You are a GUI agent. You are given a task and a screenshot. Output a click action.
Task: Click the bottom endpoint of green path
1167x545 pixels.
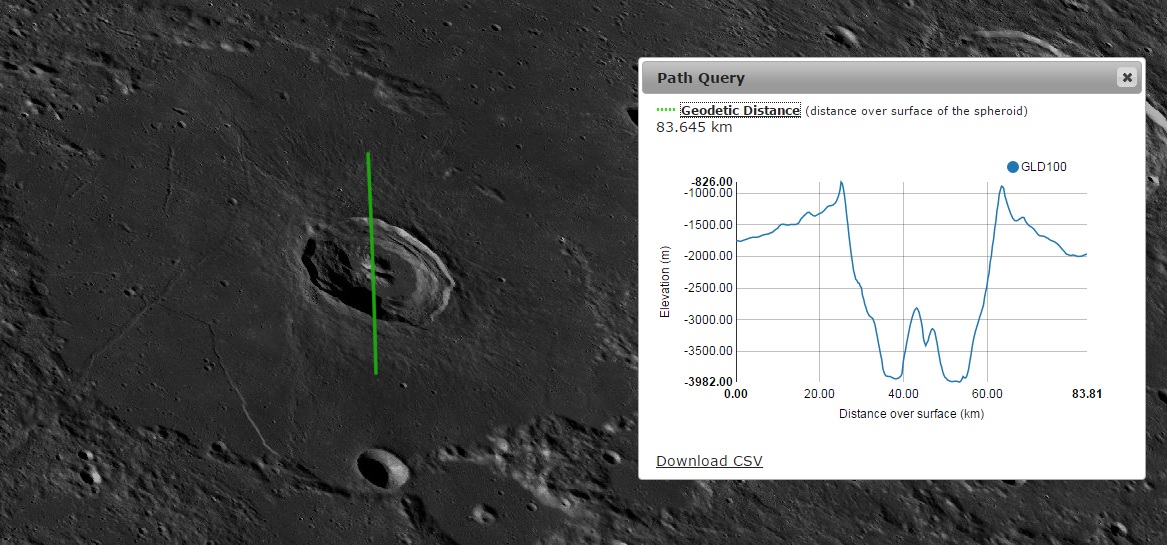point(376,373)
